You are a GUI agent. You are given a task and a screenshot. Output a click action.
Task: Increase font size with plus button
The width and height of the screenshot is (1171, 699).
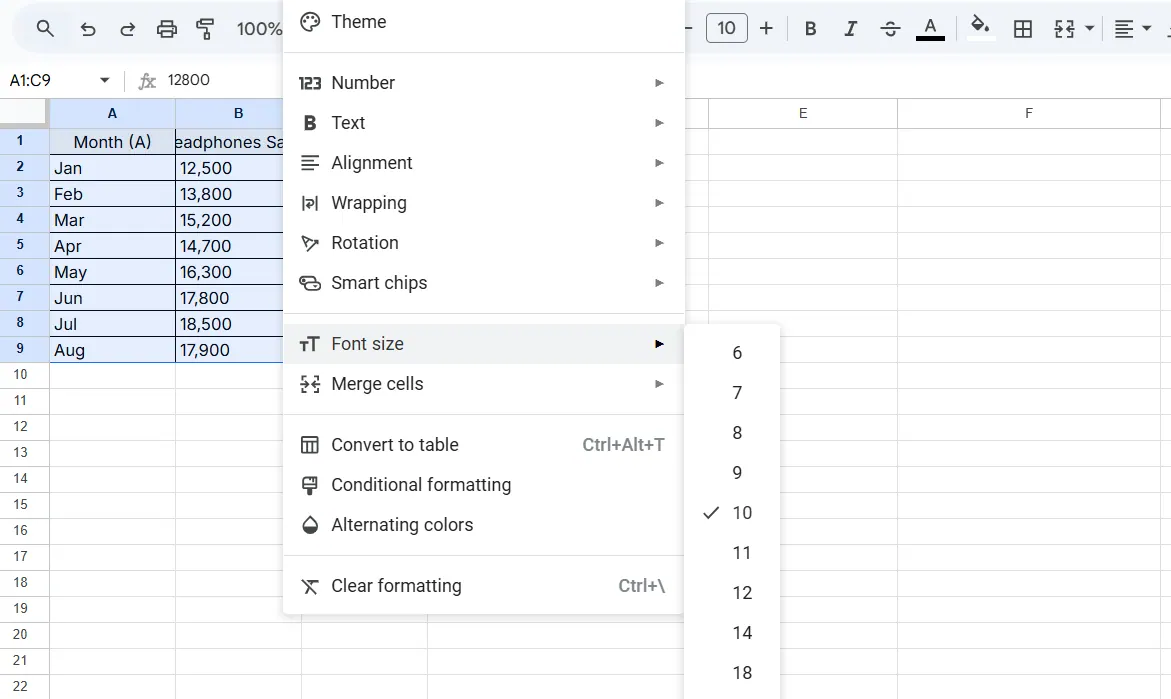pyautogui.click(x=766, y=29)
